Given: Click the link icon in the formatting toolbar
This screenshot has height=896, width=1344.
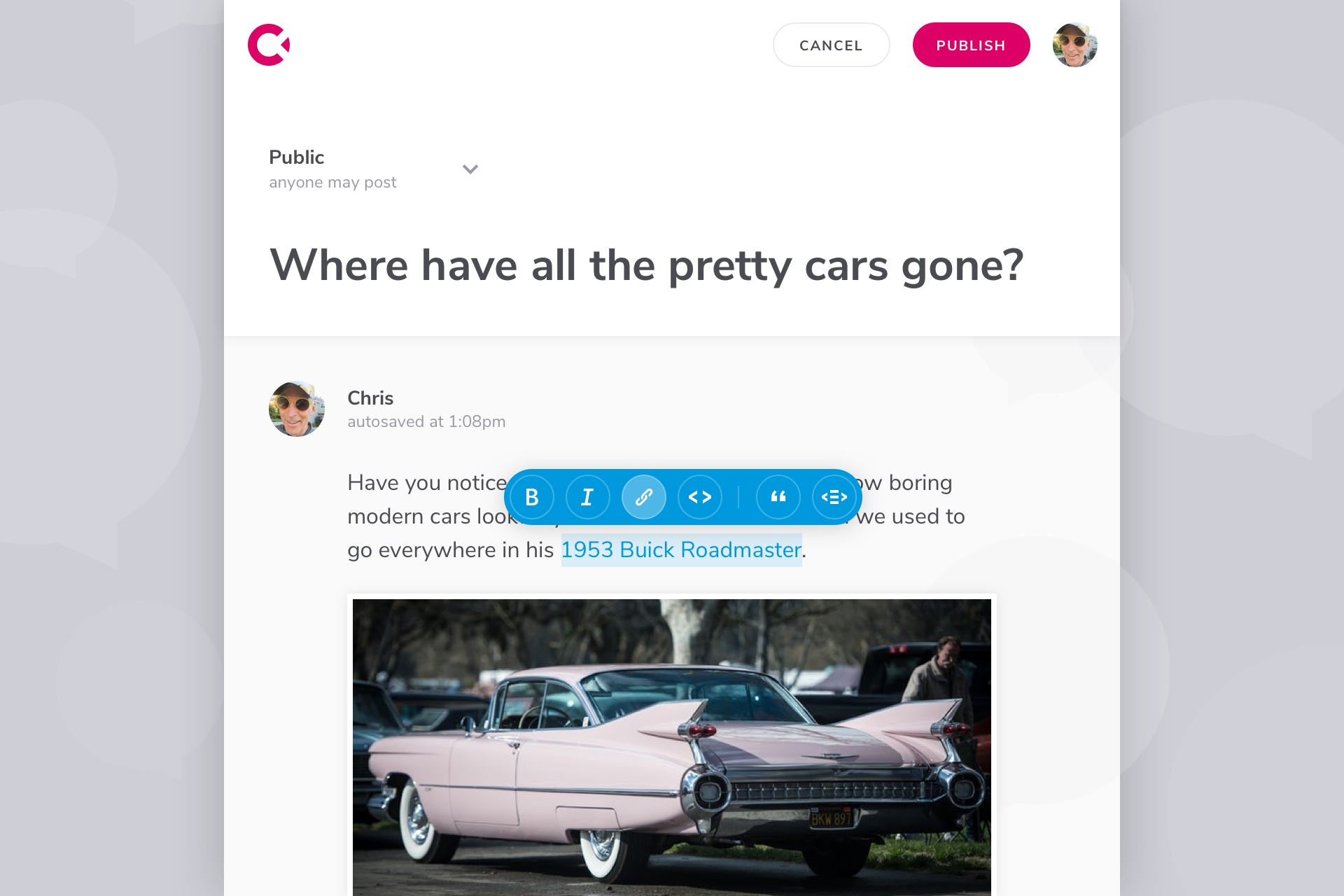Looking at the screenshot, I should pos(644,497).
